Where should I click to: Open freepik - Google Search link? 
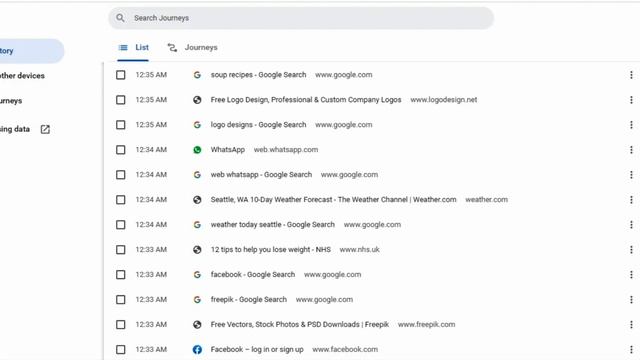[x=249, y=300]
